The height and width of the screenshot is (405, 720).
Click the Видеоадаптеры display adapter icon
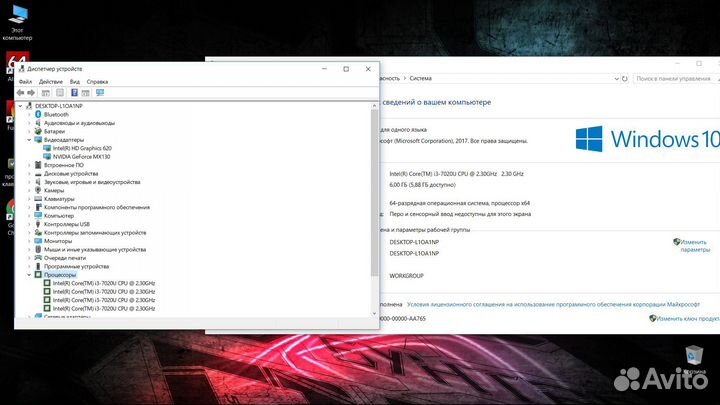point(38,140)
